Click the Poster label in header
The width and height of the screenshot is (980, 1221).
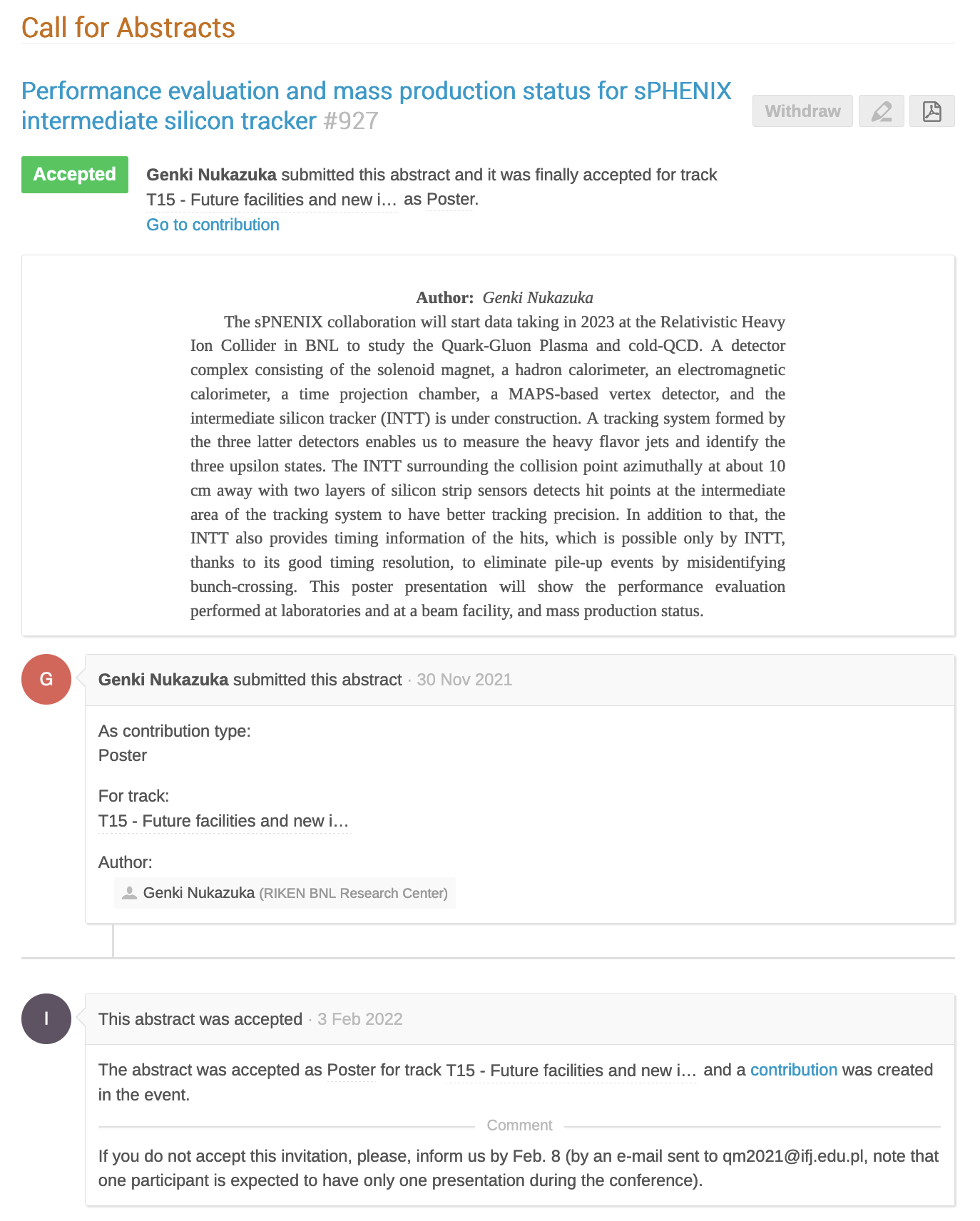(450, 199)
